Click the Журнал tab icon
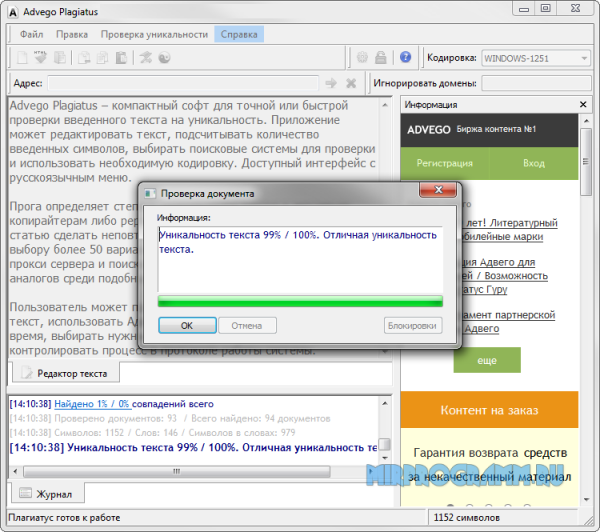Image resolution: width=600 pixels, height=532 pixels. point(25,493)
